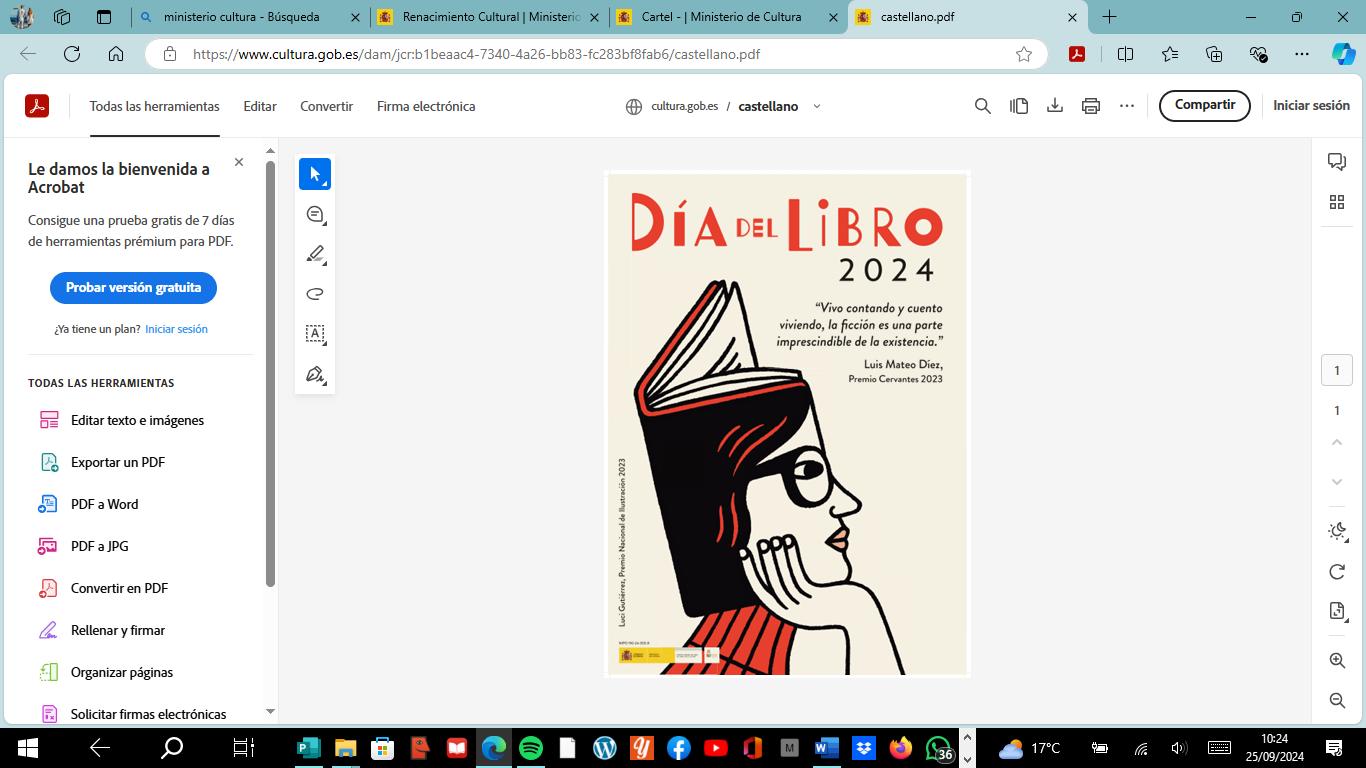Open the Firma electrónica menu
The width and height of the screenshot is (1366, 768).
pyautogui.click(x=426, y=106)
